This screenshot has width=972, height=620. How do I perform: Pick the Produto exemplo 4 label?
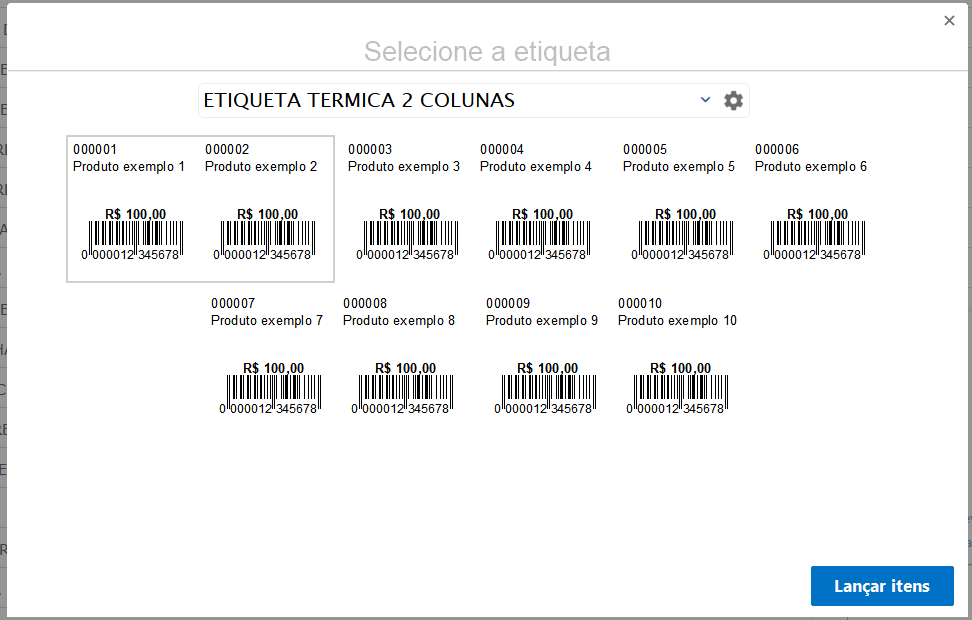(536, 167)
